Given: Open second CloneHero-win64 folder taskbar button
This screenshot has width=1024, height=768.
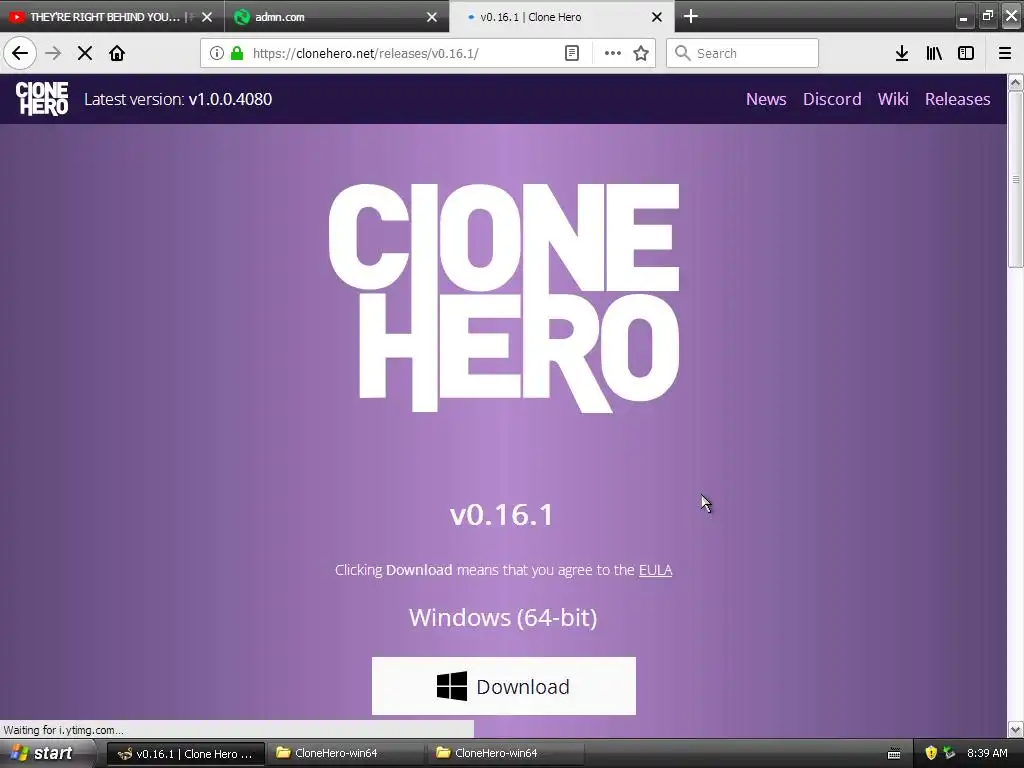Looking at the screenshot, I should click(506, 754).
